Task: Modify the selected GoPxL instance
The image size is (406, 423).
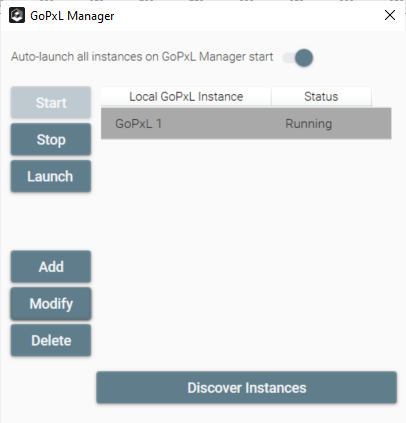Action: [x=51, y=304]
